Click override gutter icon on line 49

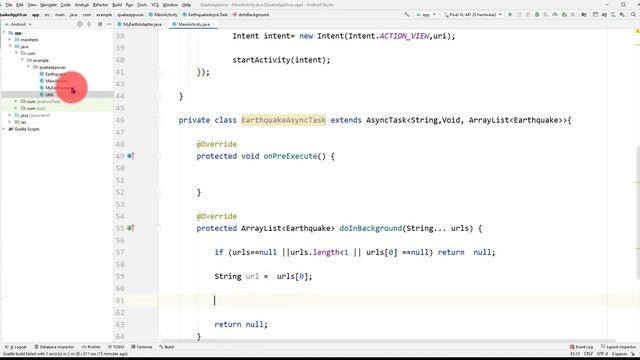[x=130, y=156]
